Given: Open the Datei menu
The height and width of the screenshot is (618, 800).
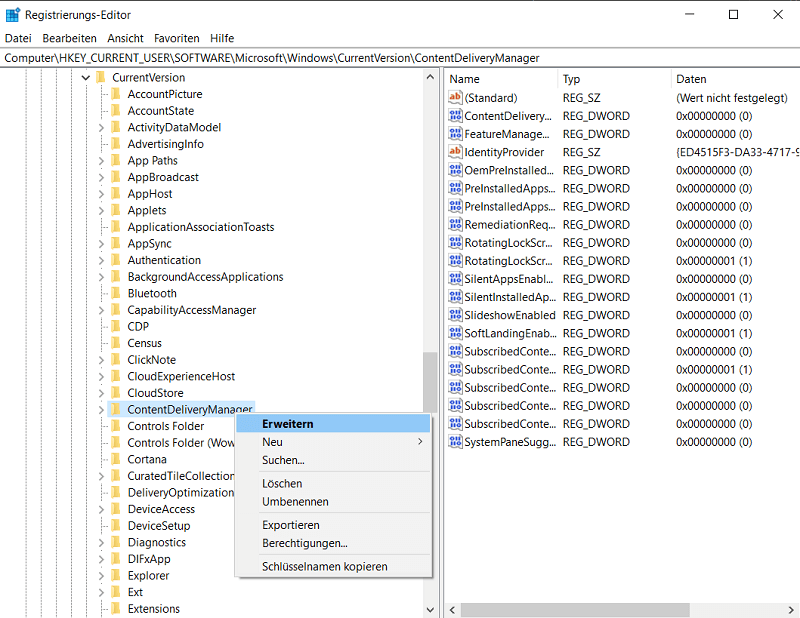Looking at the screenshot, I should tap(18, 38).
